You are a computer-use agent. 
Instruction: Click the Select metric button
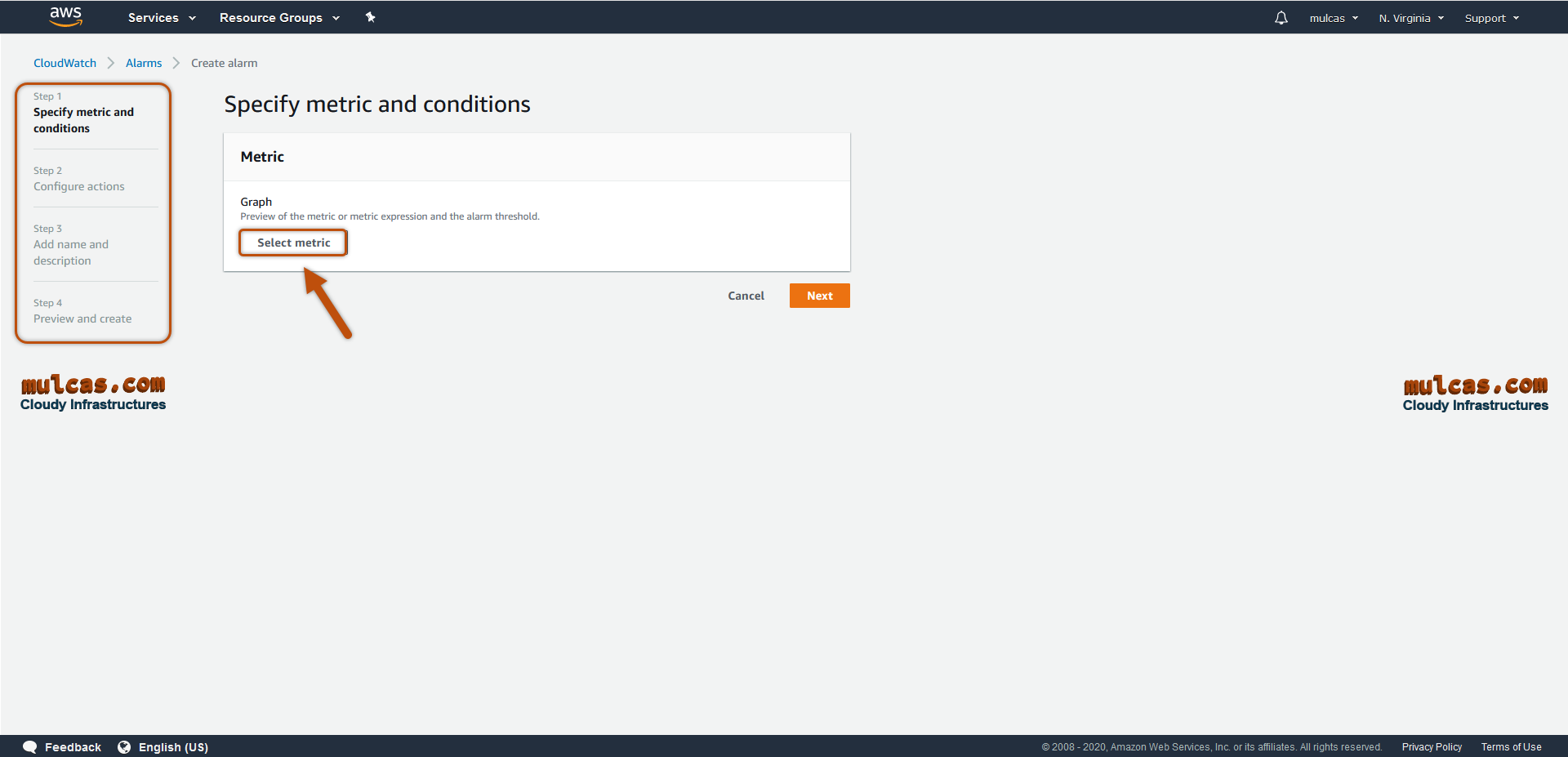point(293,243)
